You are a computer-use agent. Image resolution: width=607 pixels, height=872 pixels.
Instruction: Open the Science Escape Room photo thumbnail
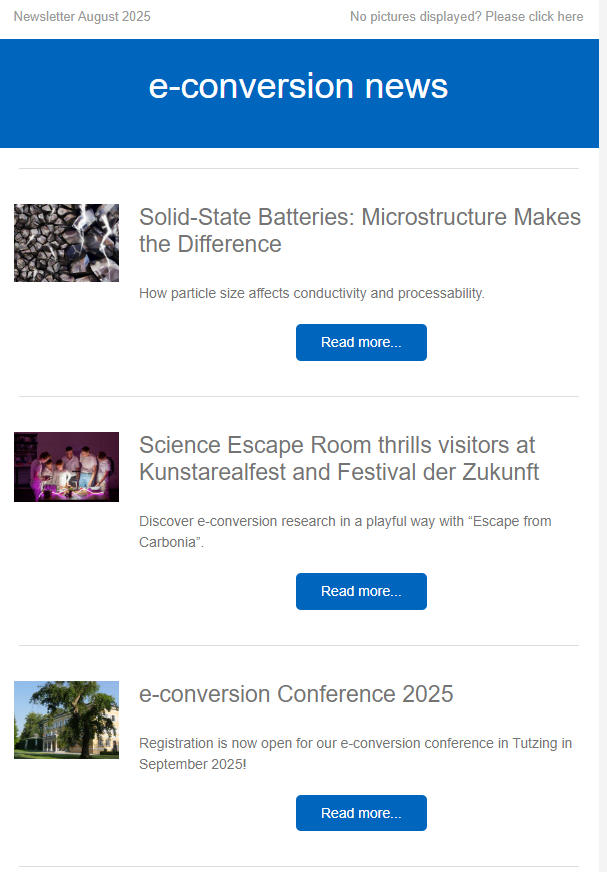click(66, 467)
